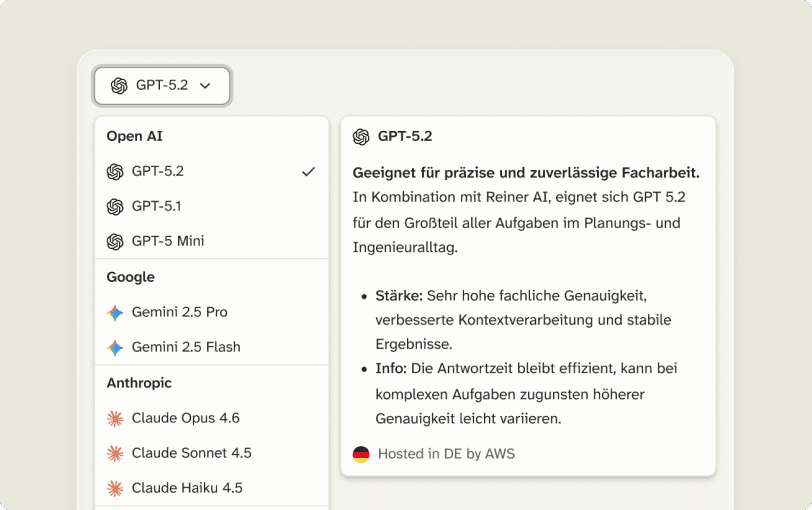Screen dimensions: 812x510
Task: Switch to Gemini 2.5 Pro
Action: click(x=180, y=312)
